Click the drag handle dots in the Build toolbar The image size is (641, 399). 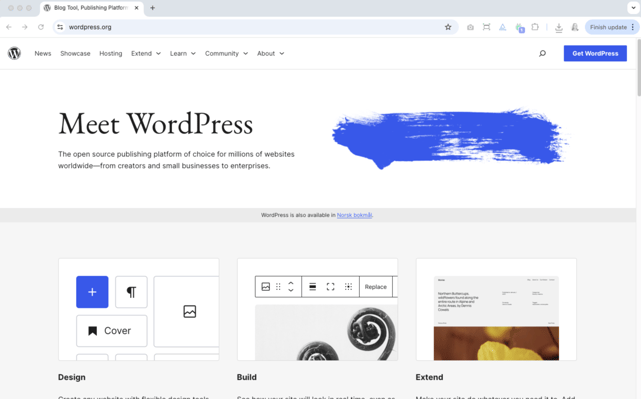tap(278, 287)
